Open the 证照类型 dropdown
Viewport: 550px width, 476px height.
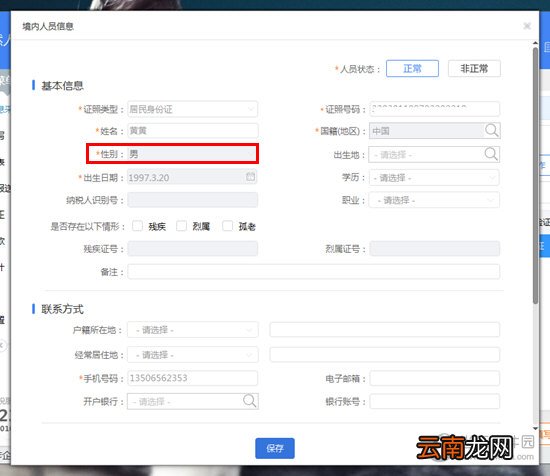[193, 109]
